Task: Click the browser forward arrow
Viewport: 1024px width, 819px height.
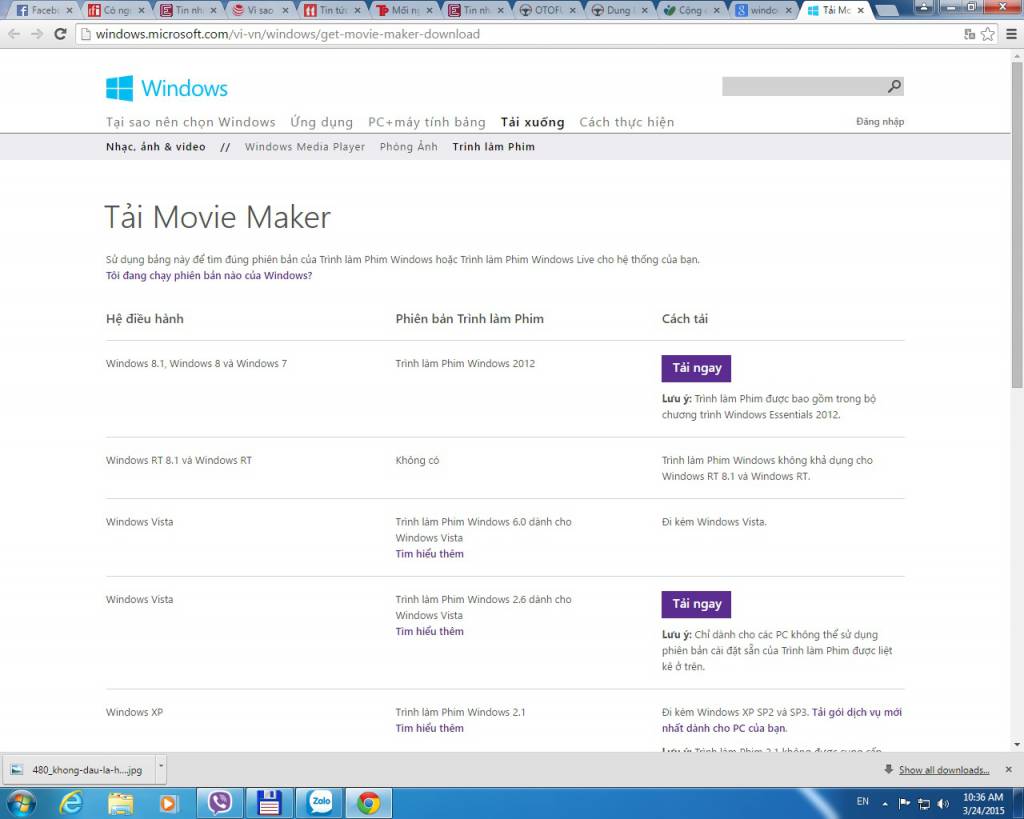Action: [37, 34]
